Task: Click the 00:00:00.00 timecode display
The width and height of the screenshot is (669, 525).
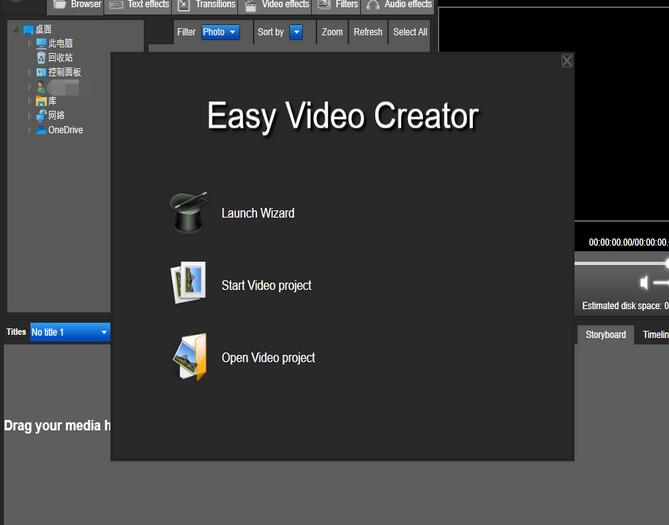Action: [628, 242]
